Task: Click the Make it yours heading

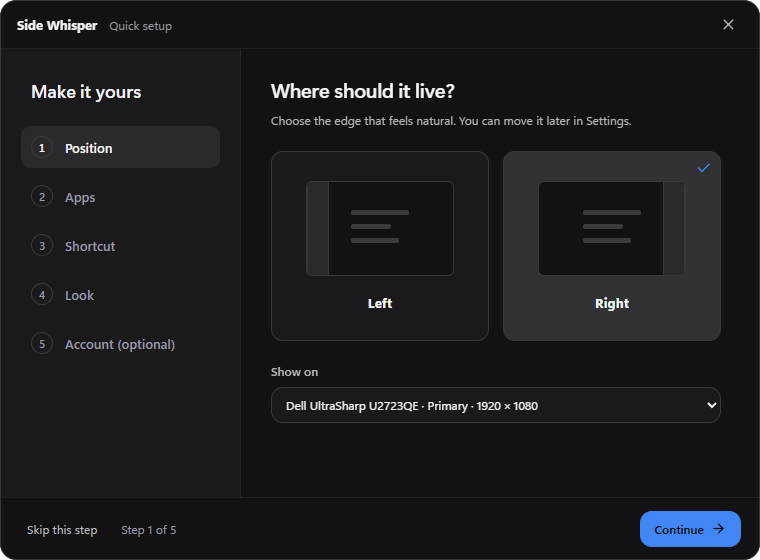Action: (x=86, y=92)
